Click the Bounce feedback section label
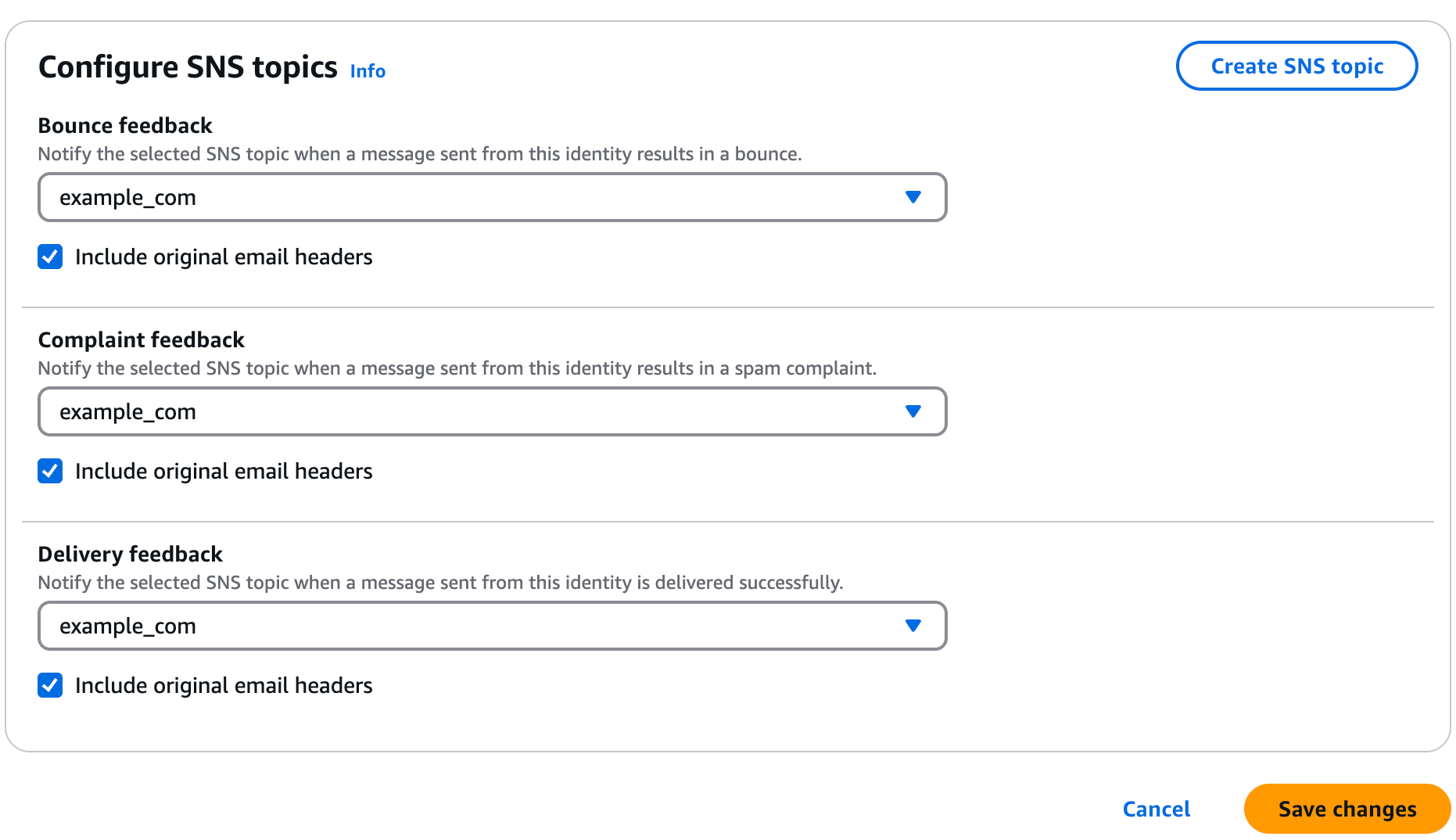The image size is (1456, 840). pos(125,125)
